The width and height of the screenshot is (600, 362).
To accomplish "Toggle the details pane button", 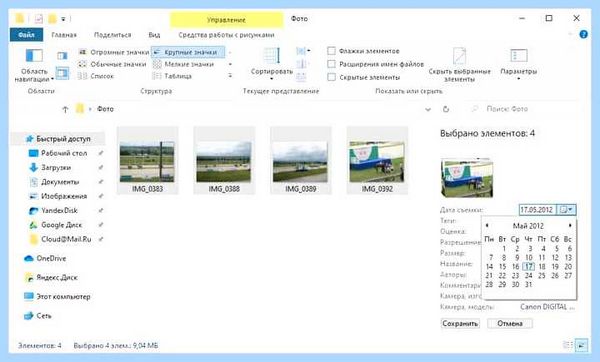I will tap(62, 73).
